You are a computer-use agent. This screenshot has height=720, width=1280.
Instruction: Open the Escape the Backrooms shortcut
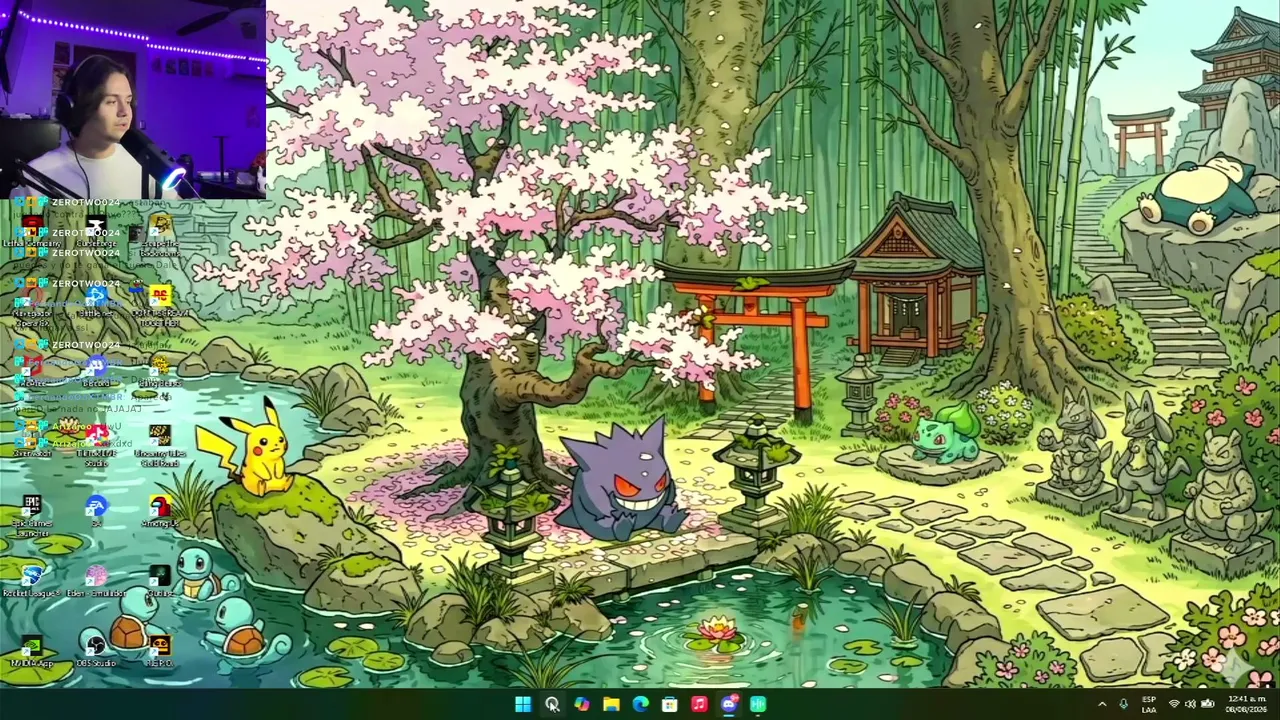point(160,237)
